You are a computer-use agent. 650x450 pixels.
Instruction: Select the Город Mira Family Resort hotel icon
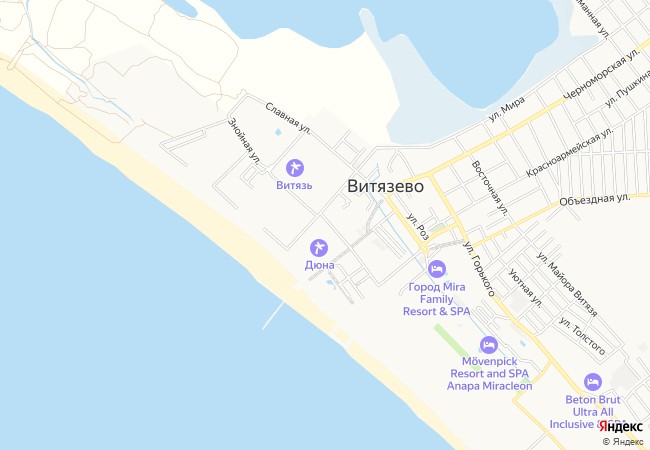point(437,269)
